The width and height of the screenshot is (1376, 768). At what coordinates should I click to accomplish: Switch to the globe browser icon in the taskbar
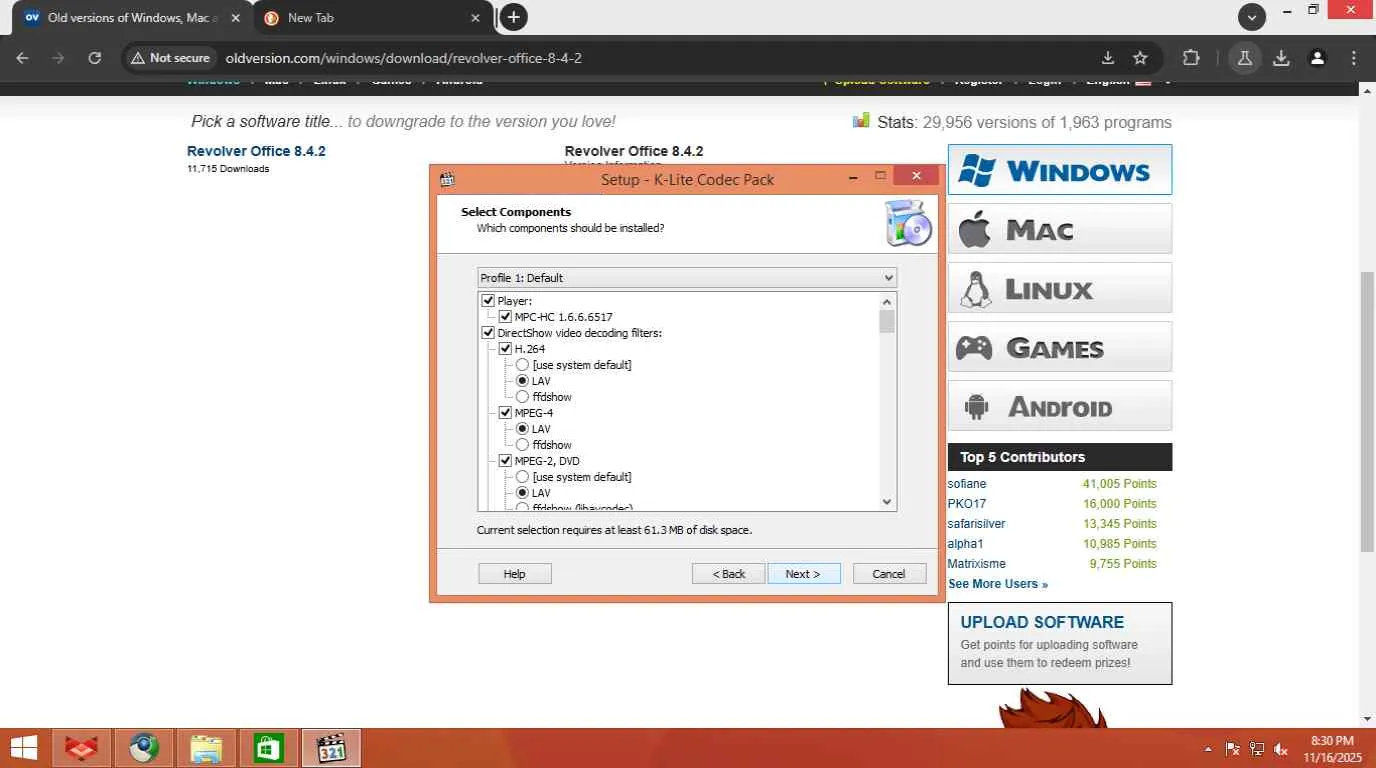(x=144, y=748)
